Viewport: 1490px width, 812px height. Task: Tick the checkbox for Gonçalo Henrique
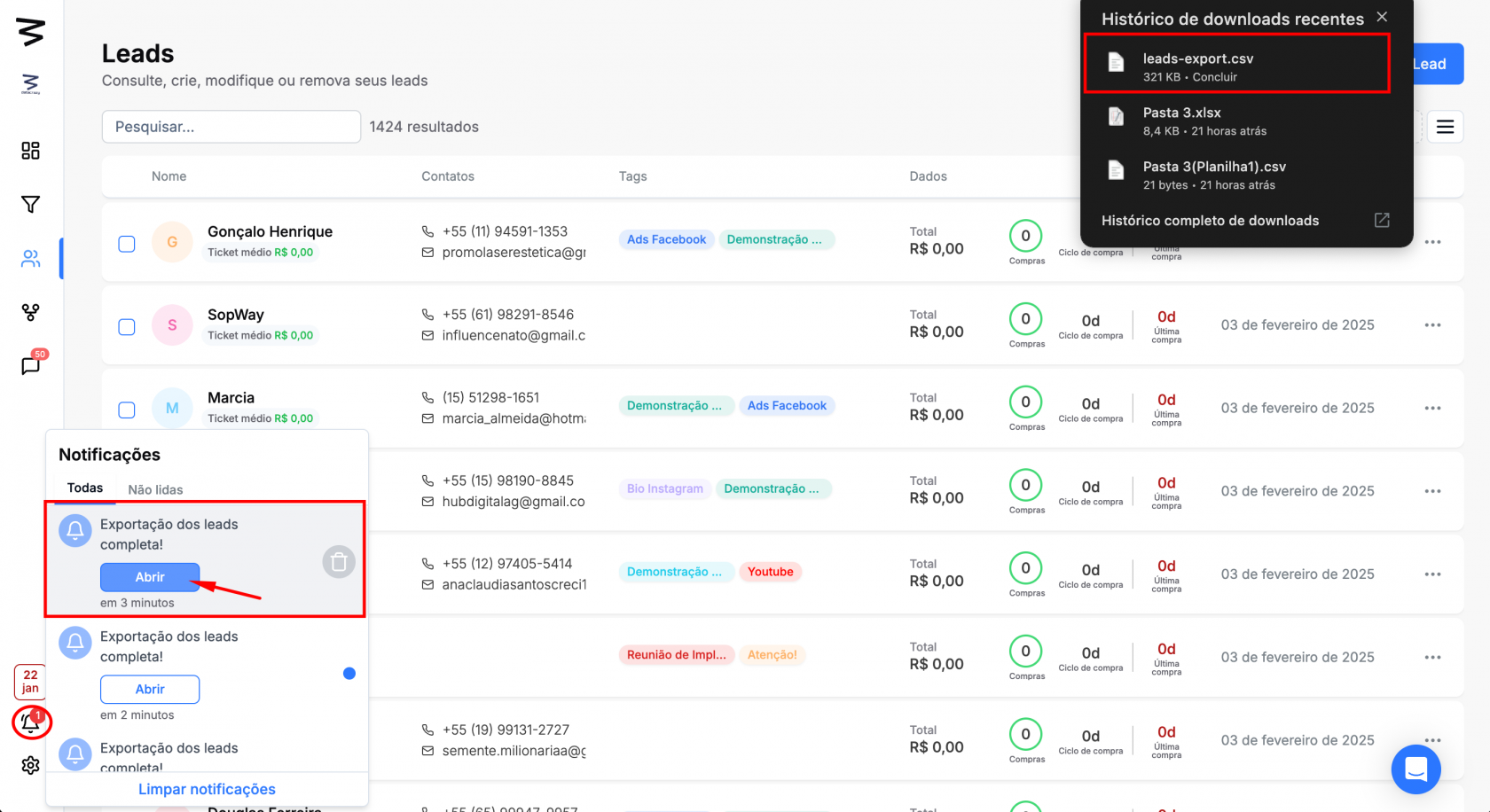(x=127, y=244)
